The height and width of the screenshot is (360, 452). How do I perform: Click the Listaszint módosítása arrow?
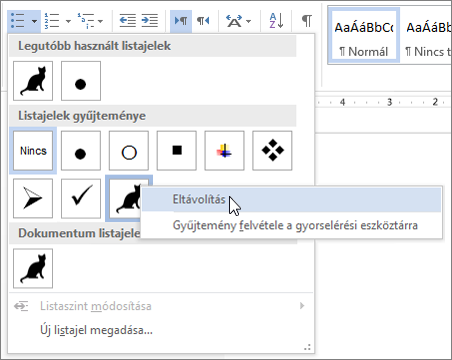coord(302,306)
